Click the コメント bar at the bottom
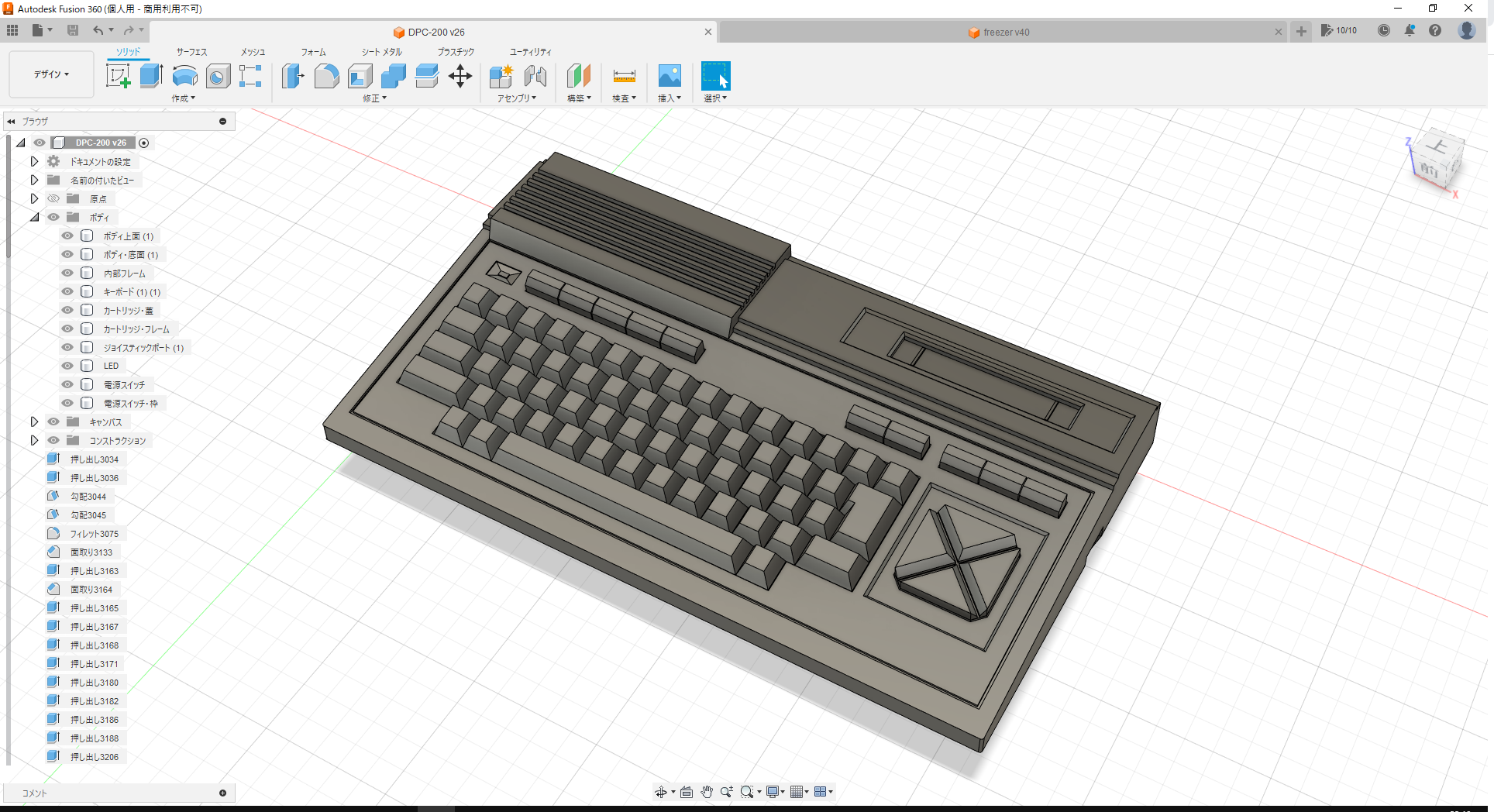The height and width of the screenshot is (812, 1494). tap(116, 793)
